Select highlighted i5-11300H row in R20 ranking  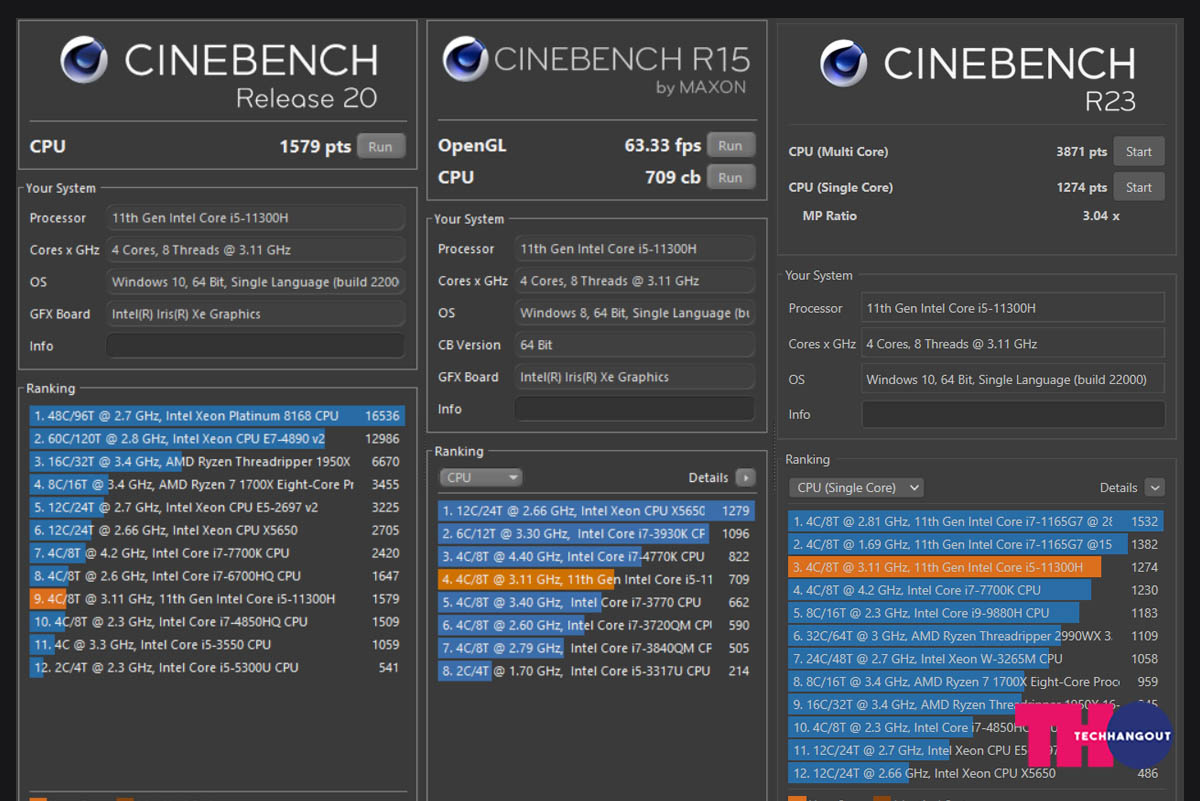tap(217, 599)
